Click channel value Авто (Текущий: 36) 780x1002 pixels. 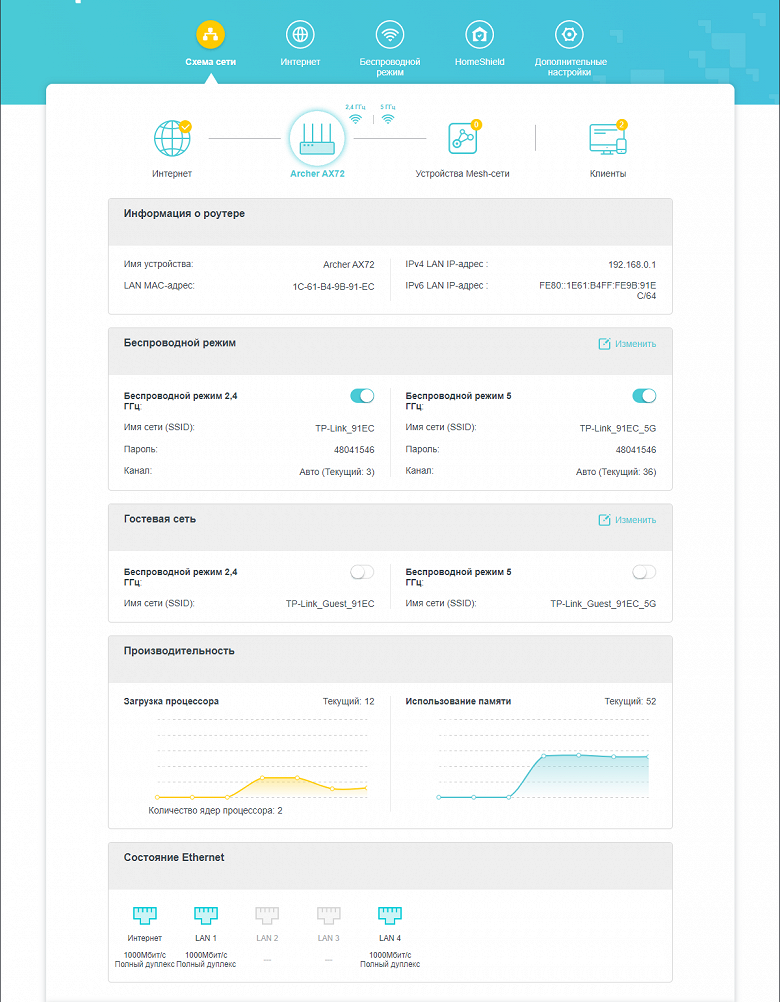[x=616, y=472]
